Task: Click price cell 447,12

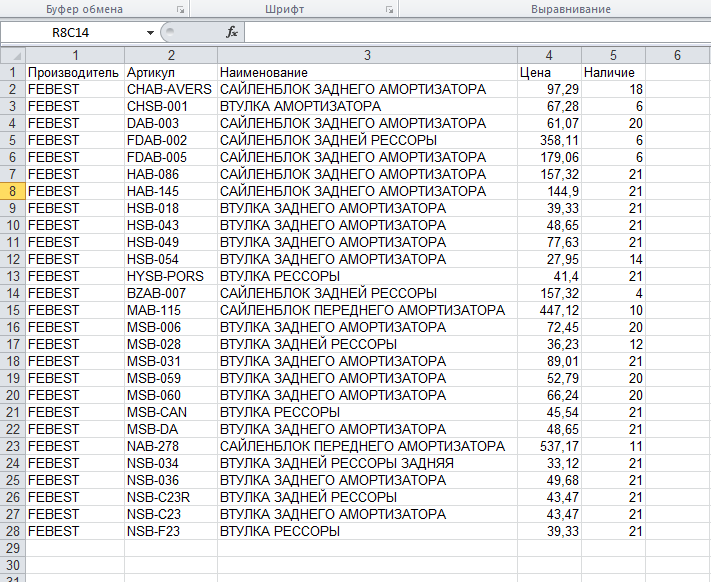Action: point(549,310)
